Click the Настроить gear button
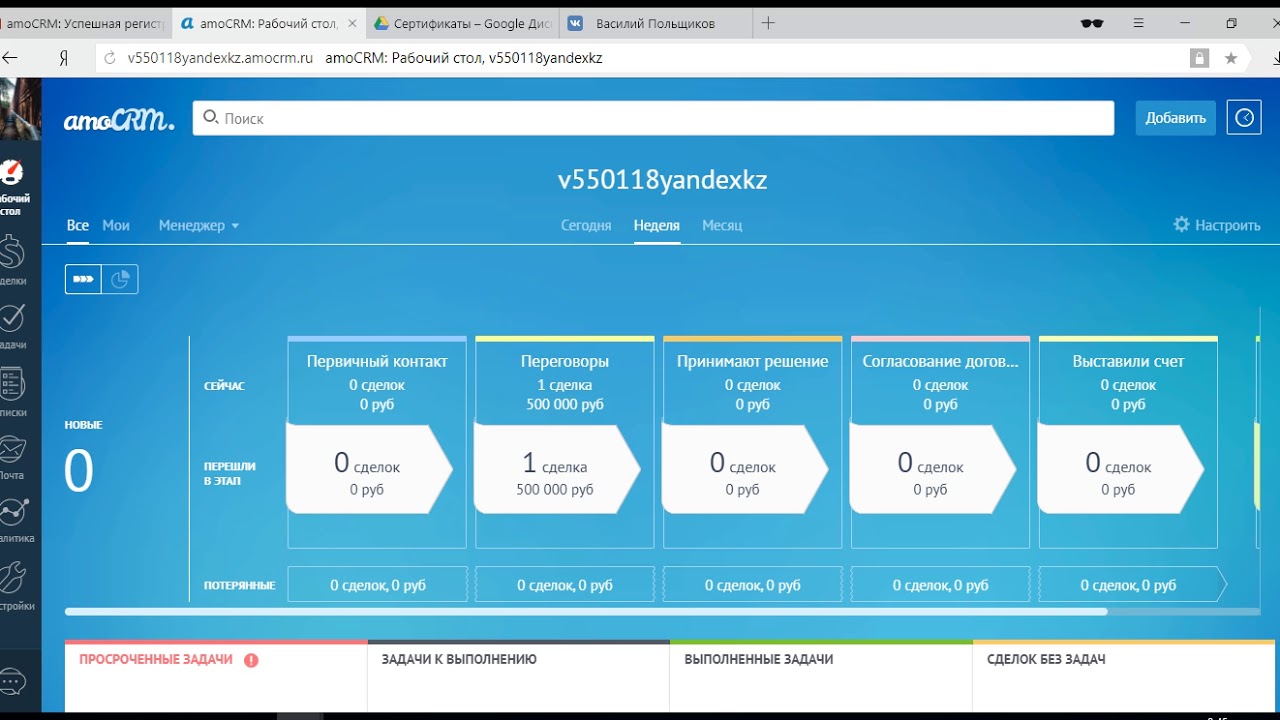Viewport: 1280px width, 720px height. click(1217, 225)
